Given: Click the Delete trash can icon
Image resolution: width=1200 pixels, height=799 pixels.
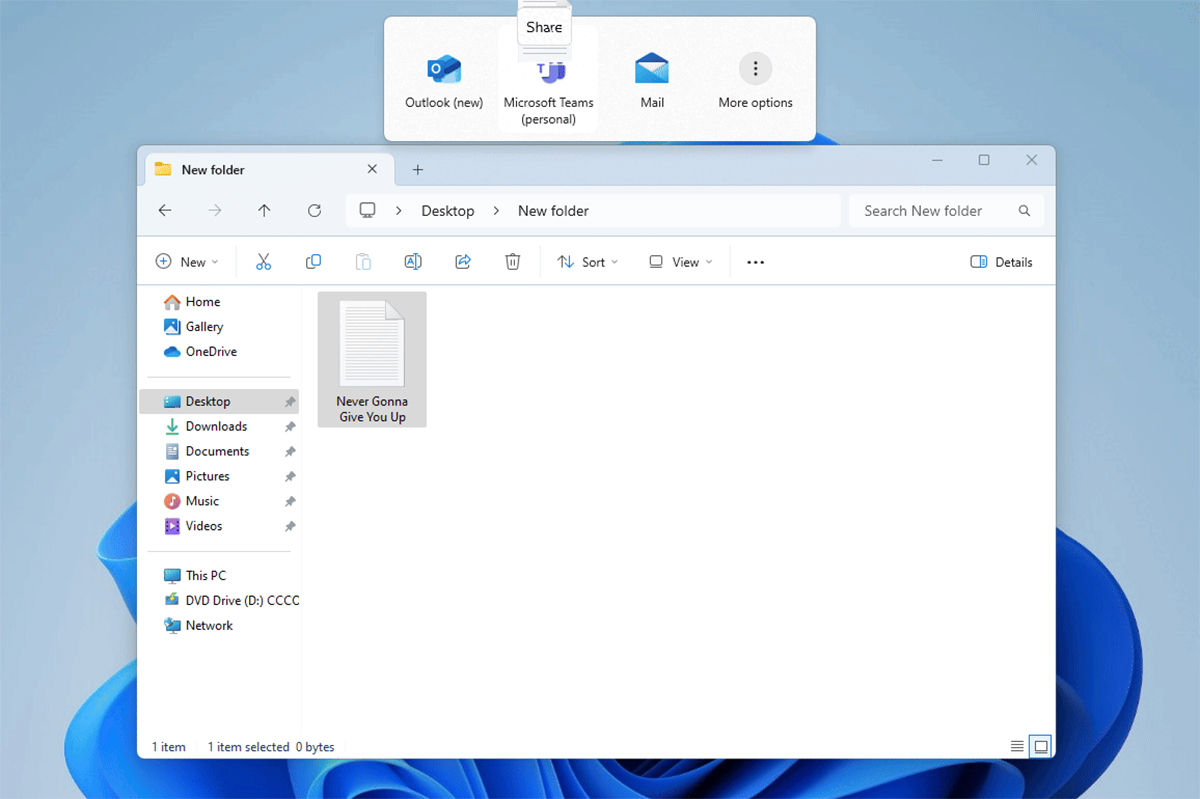Looking at the screenshot, I should 512,262.
